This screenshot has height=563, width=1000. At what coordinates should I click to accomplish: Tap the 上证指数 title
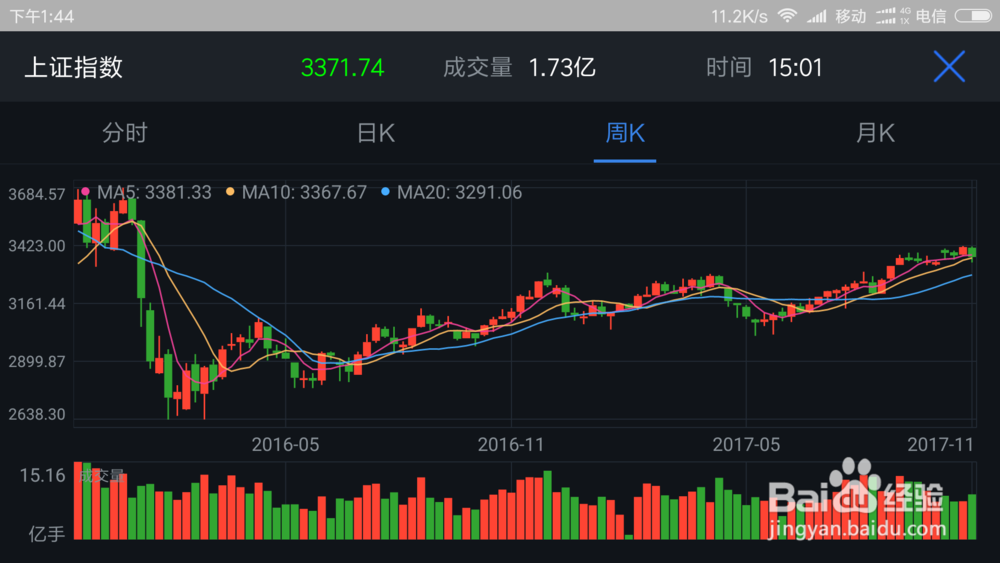tap(73, 67)
